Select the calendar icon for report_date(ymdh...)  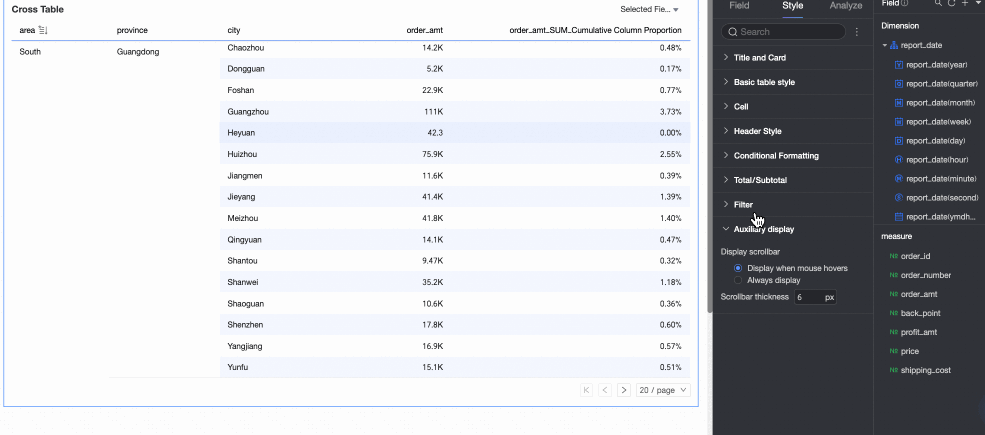[x=899, y=217]
